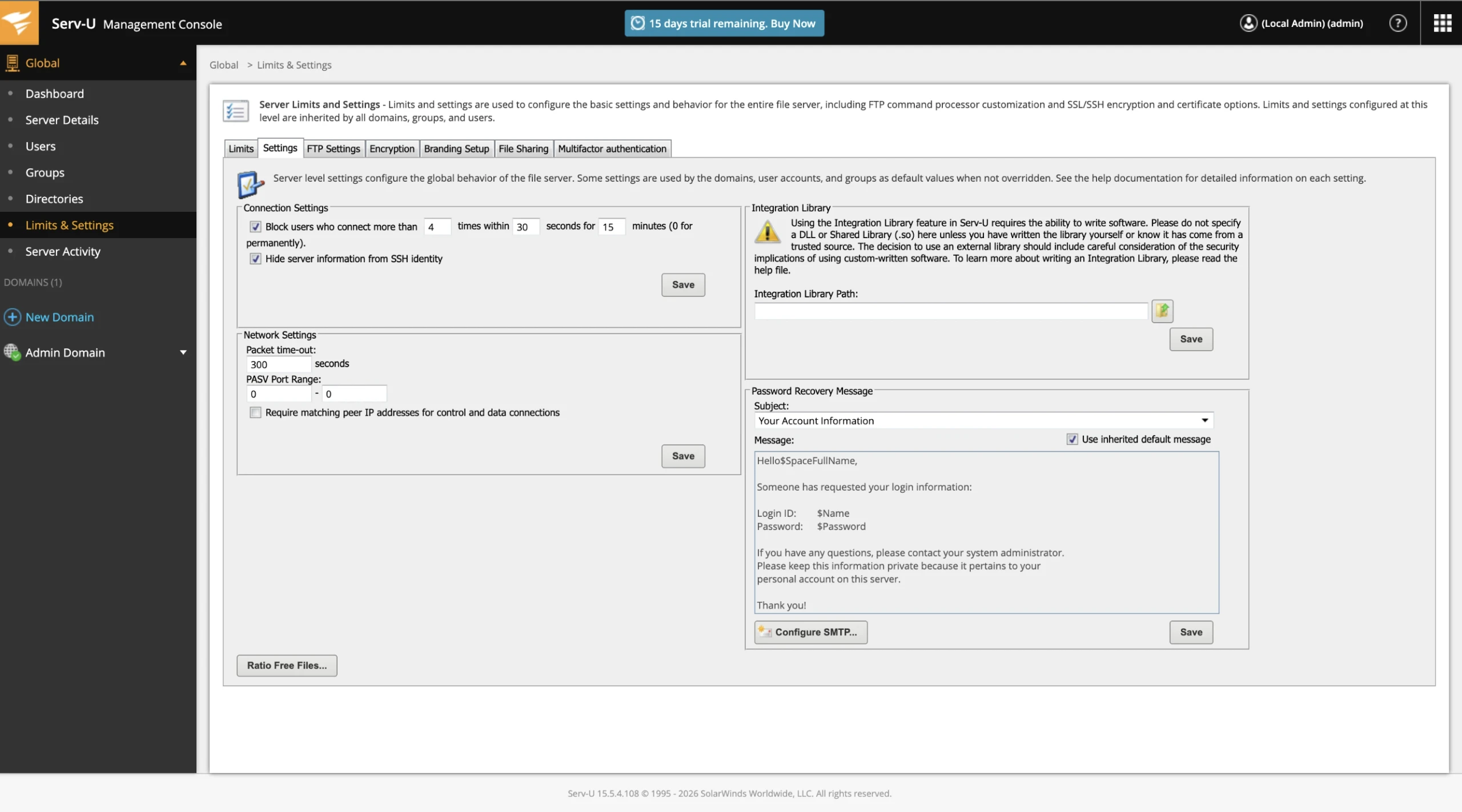Open the Subject dropdown Your Account Information
The height and width of the screenshot is (812, 1462).
983,420
